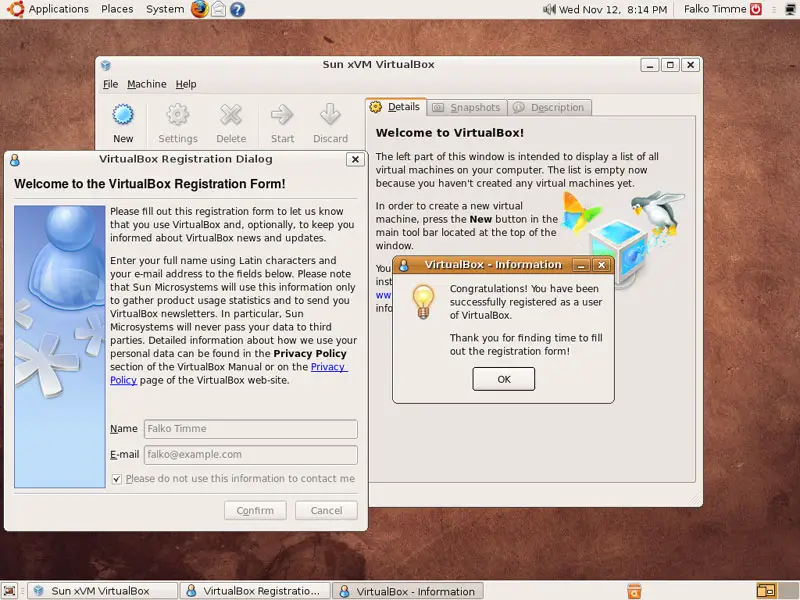Open the Places menu
The image size is (800, 600).
pyautogui.click(x=117, y=9)
